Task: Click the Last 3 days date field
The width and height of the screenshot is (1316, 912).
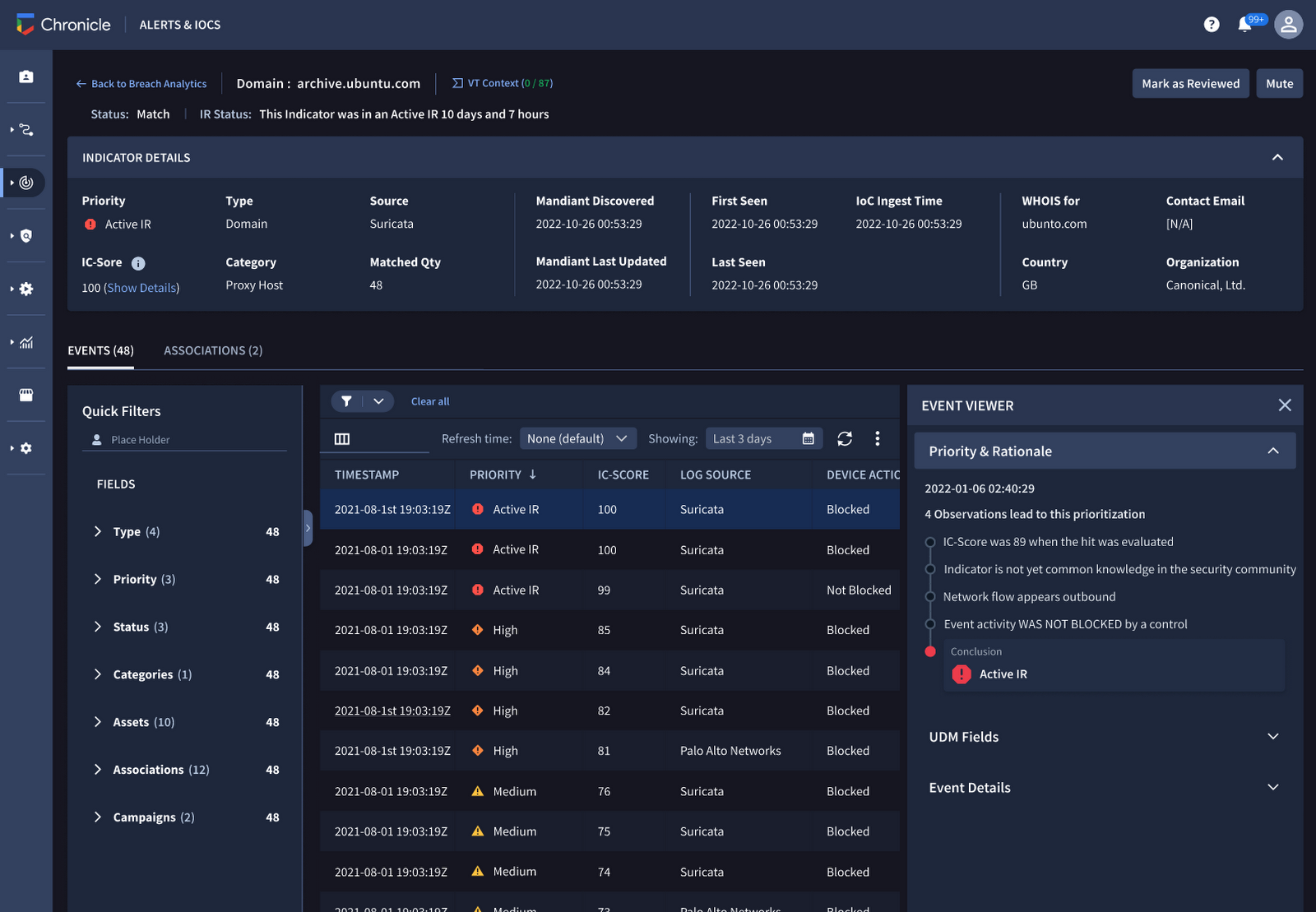Action: click(x=763, y=438)
